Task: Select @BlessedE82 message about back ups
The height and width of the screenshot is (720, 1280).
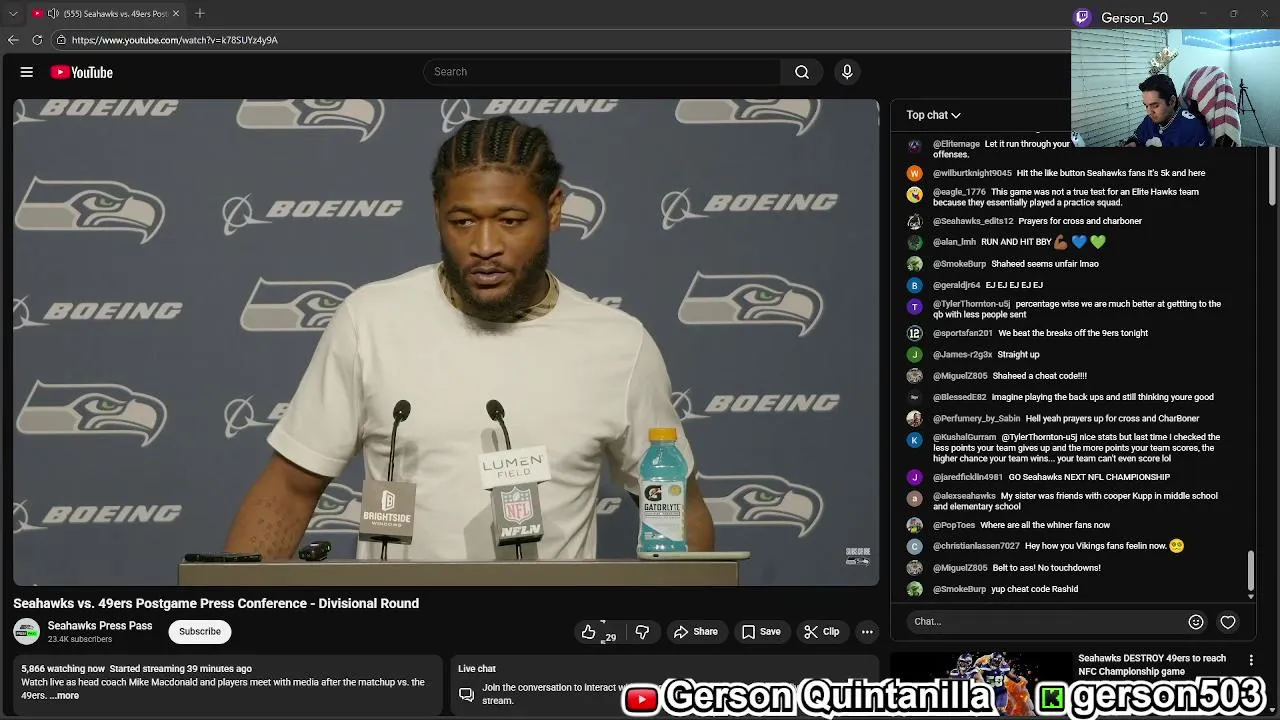Action: tap(1102, 397)
